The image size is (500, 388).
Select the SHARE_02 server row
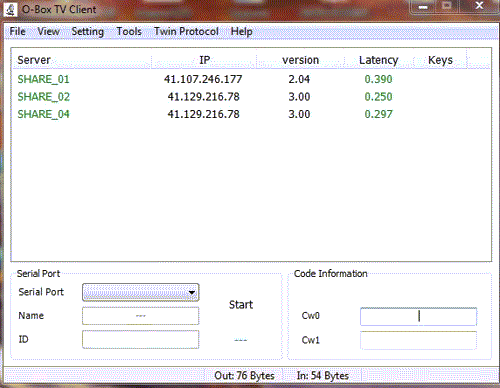point(250,97)
